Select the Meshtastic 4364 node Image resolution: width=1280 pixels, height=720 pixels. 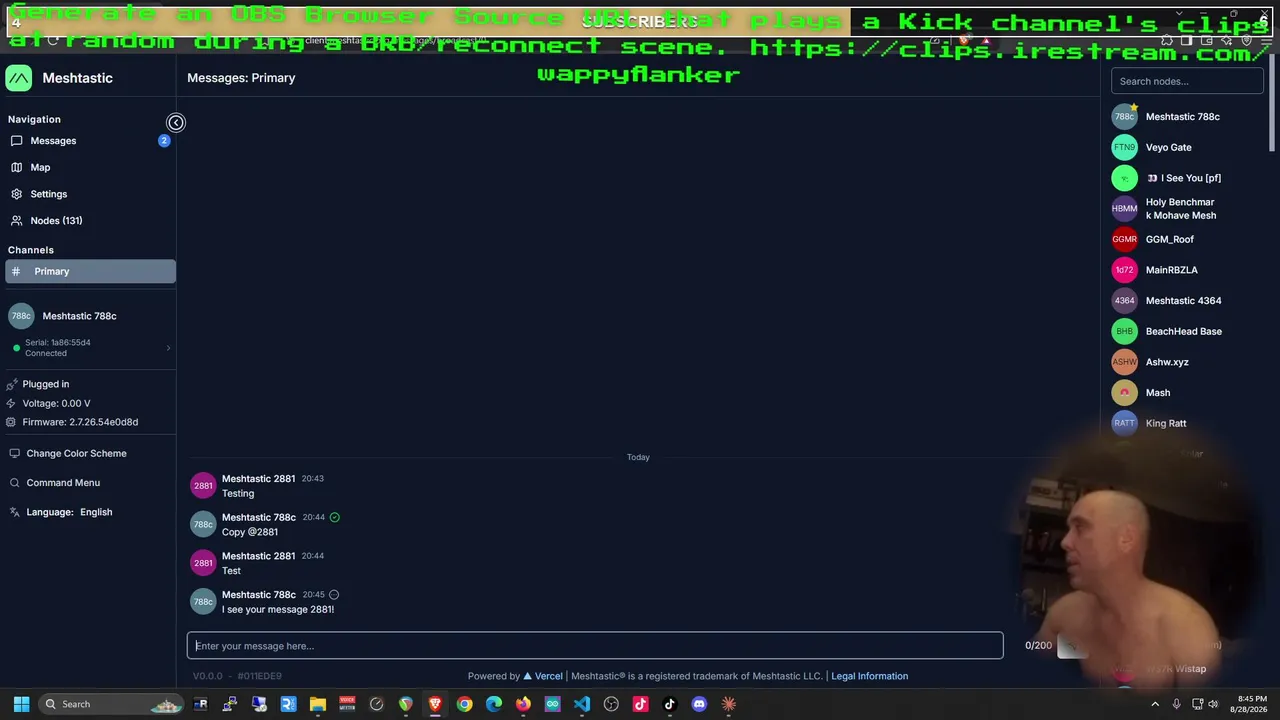(x=1183, y=301)
